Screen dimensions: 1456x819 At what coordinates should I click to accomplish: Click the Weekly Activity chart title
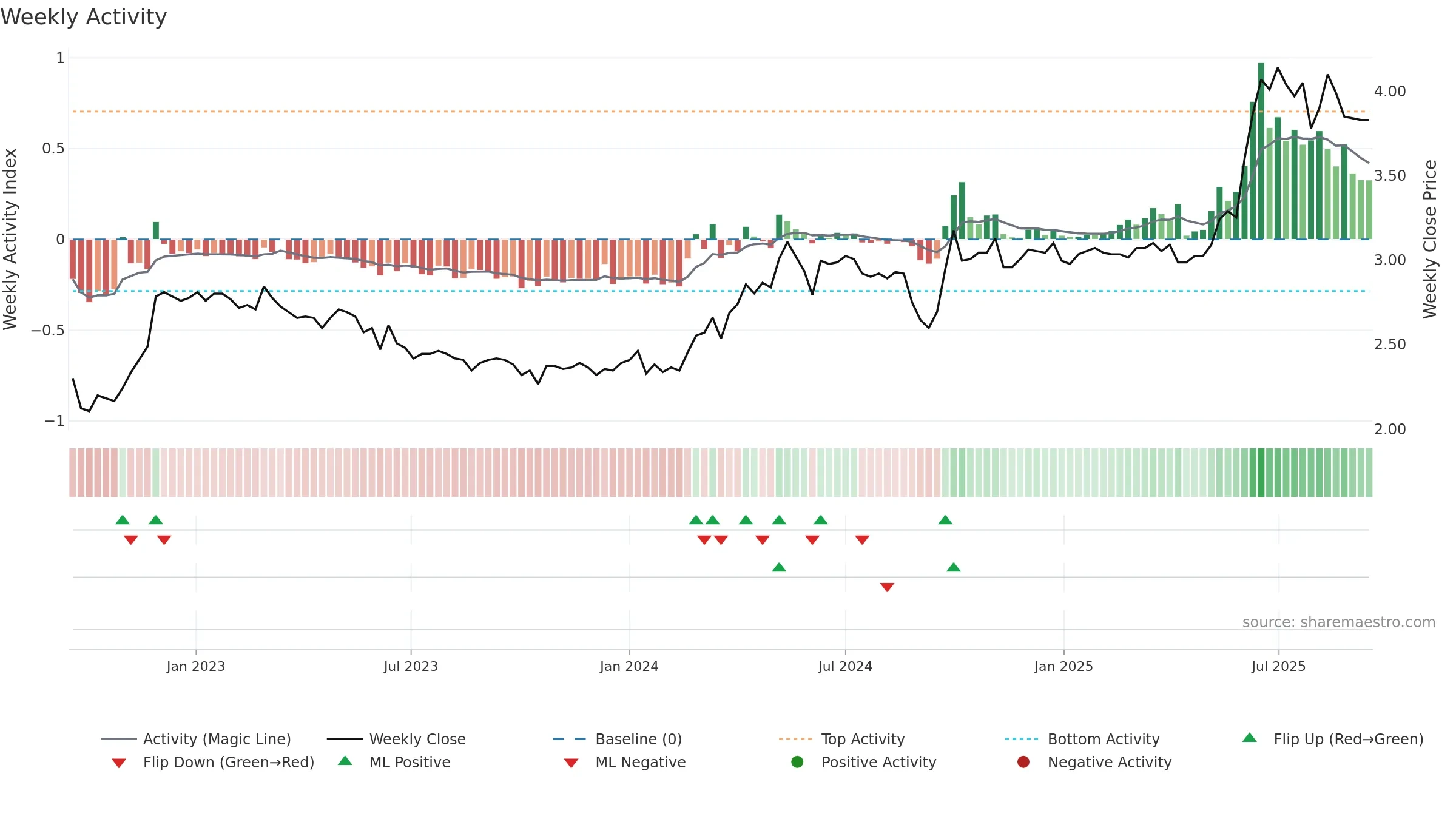pos(84,17)
